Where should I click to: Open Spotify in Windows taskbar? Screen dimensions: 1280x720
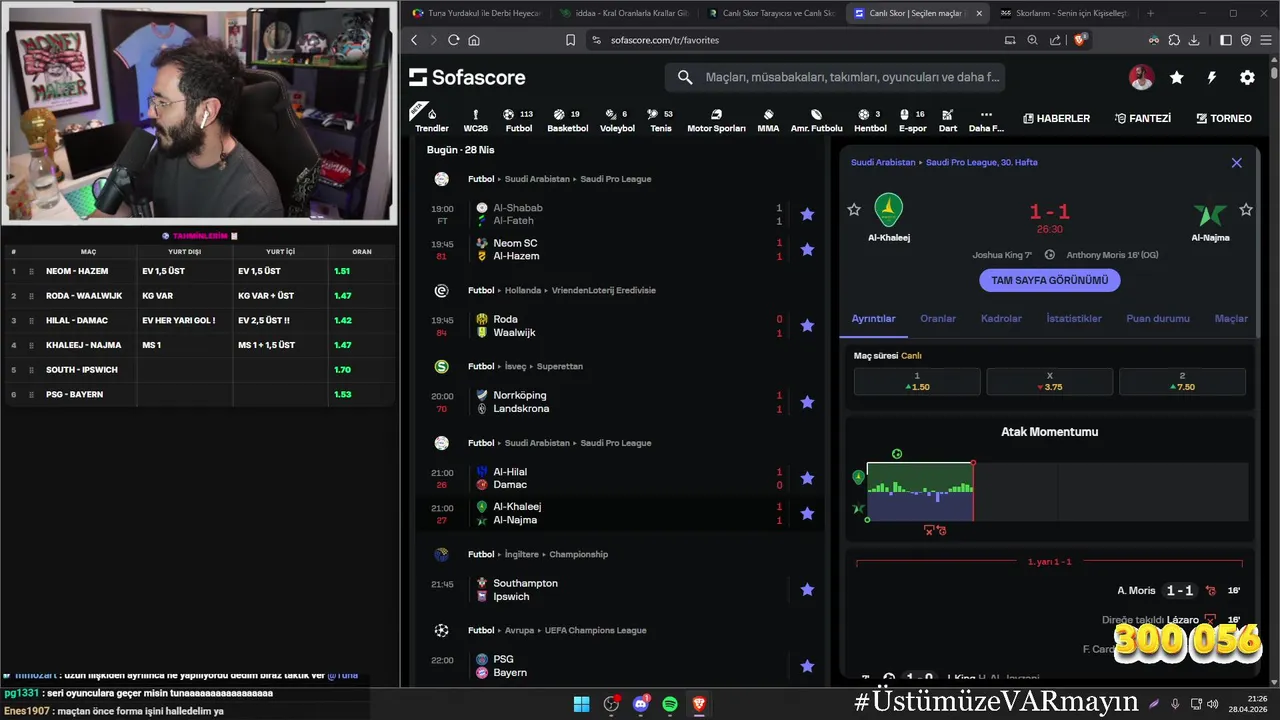point(670,704)
